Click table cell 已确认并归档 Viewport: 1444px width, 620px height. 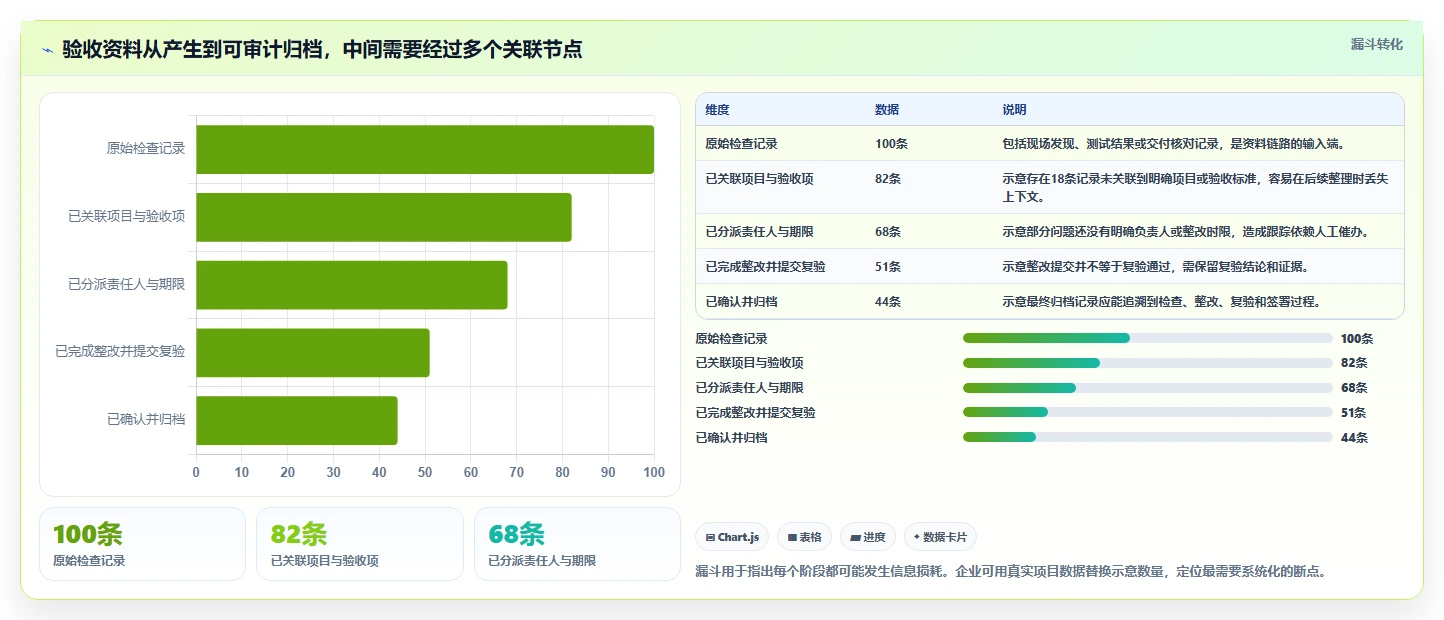[x=742, y=302]
